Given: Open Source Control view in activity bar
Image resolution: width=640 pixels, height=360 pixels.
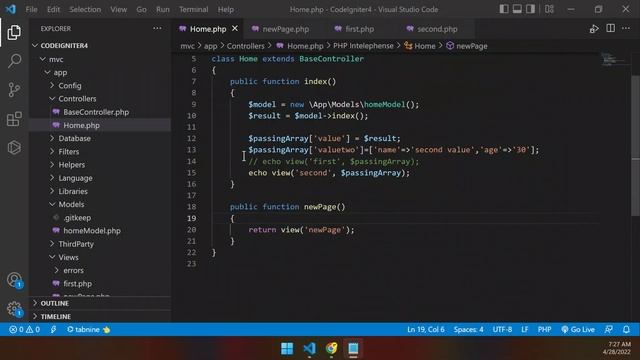Looking at the screenshot, I should click(x=14, y=90).
